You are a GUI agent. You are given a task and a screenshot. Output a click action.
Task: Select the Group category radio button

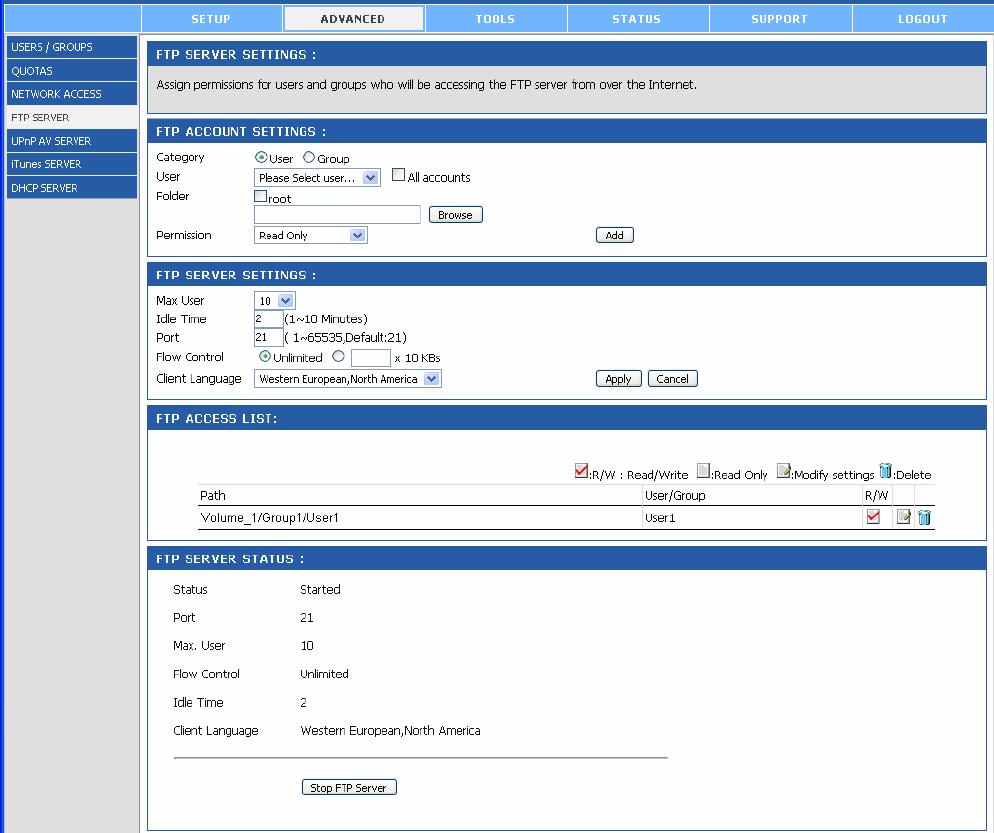click(309, 158)
